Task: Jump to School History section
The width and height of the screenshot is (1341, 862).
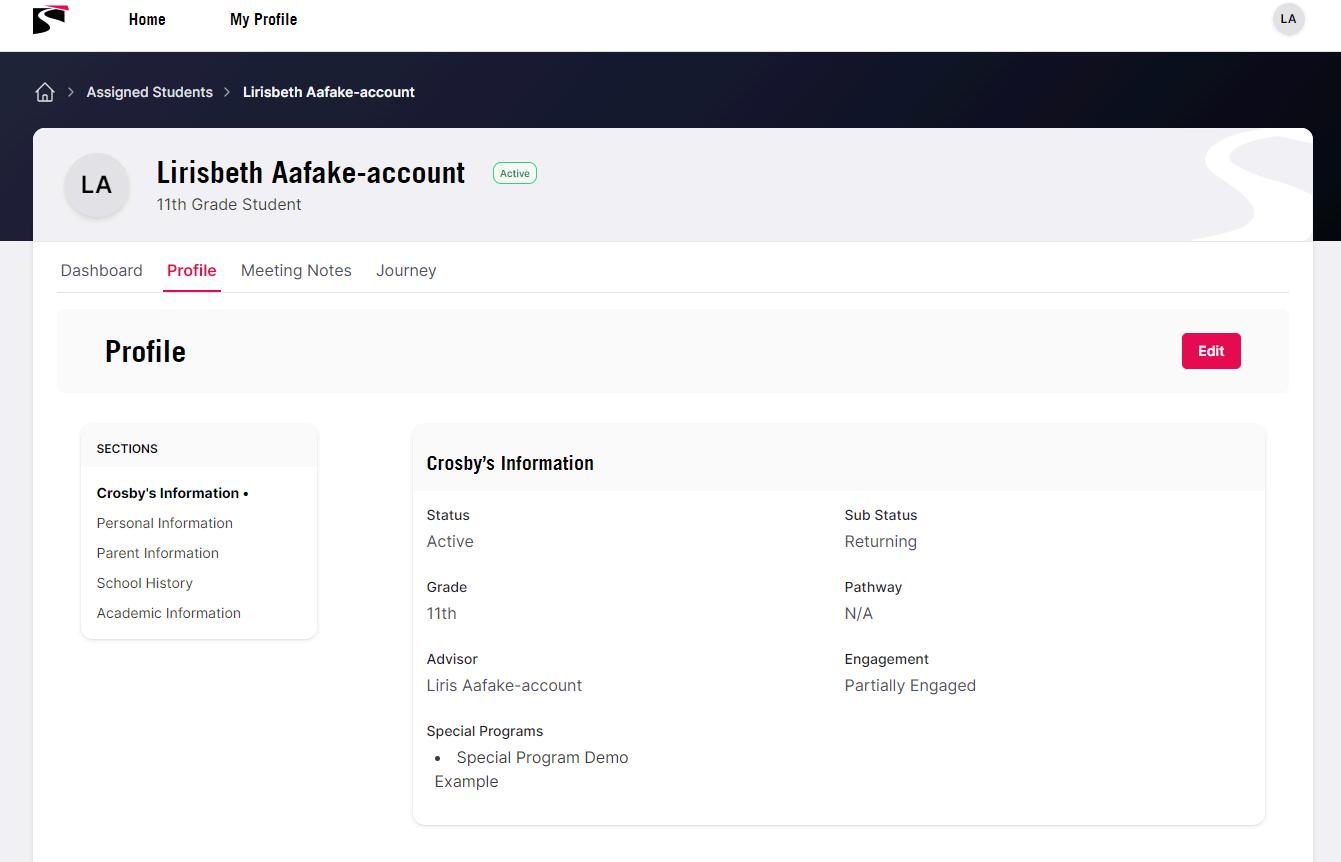Action: point(145,583)
